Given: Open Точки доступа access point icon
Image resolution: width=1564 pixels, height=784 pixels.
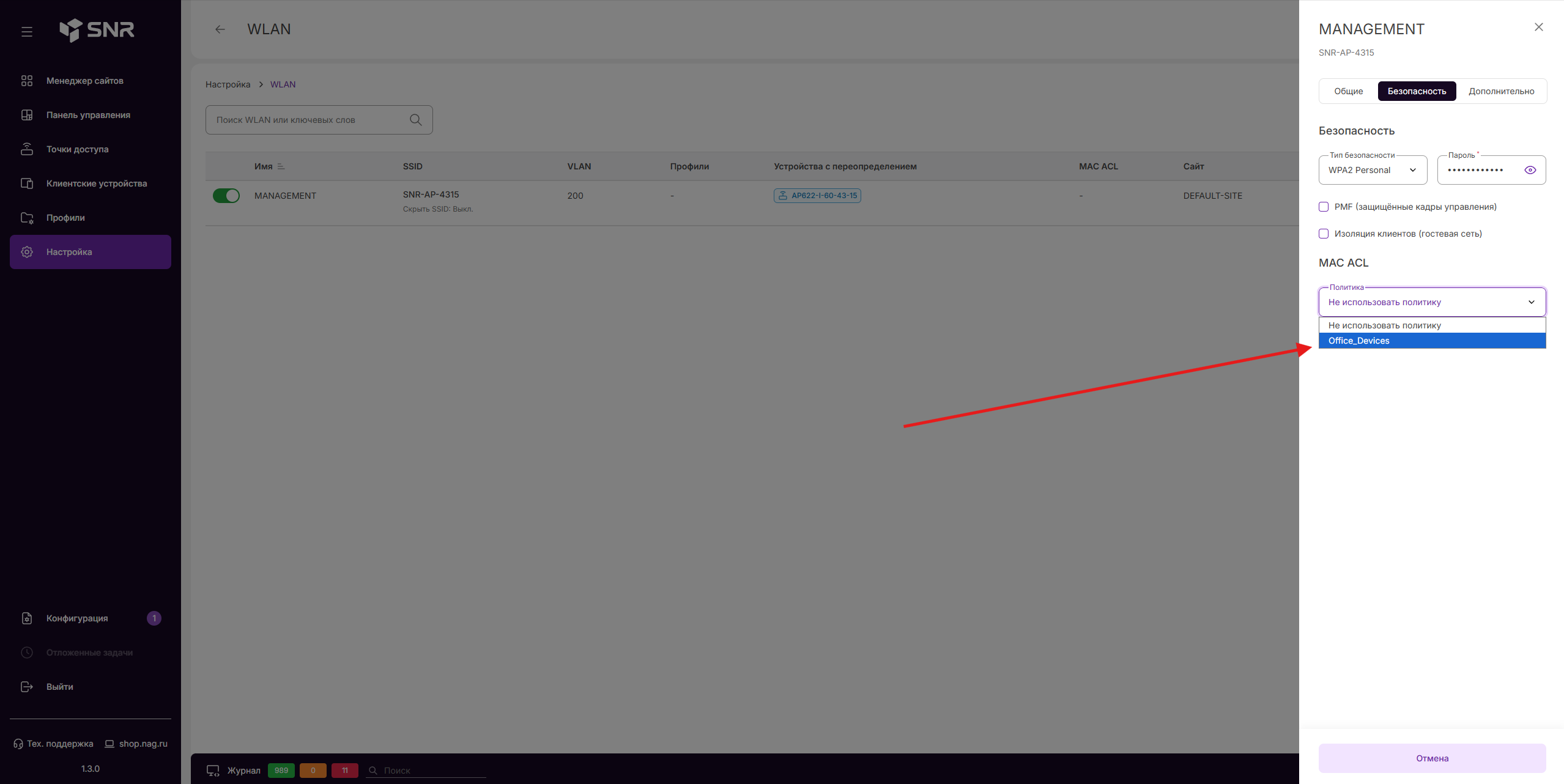Looking at the screenshot, I should [x=27, y=149].
